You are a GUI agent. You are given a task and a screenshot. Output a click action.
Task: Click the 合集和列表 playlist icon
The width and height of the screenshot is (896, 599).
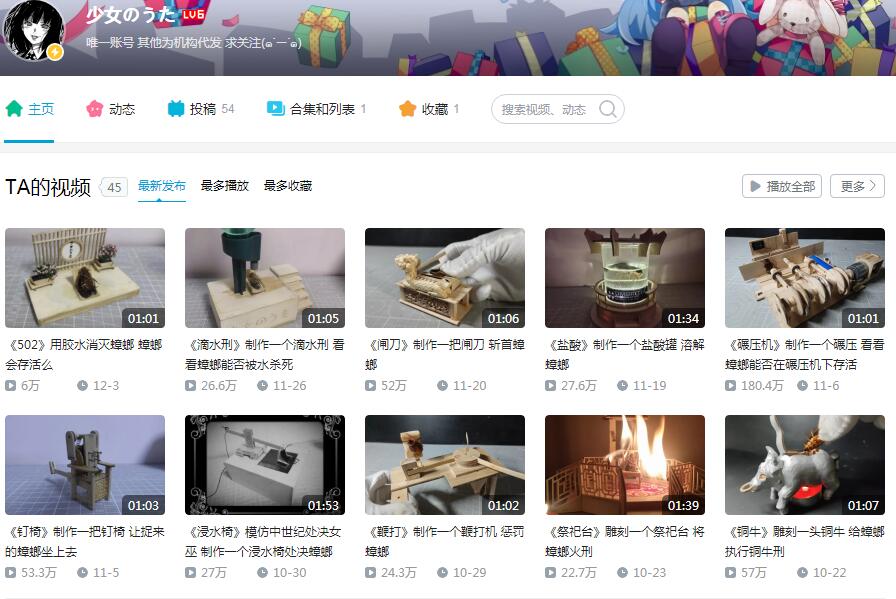click(x=276, y=109)
